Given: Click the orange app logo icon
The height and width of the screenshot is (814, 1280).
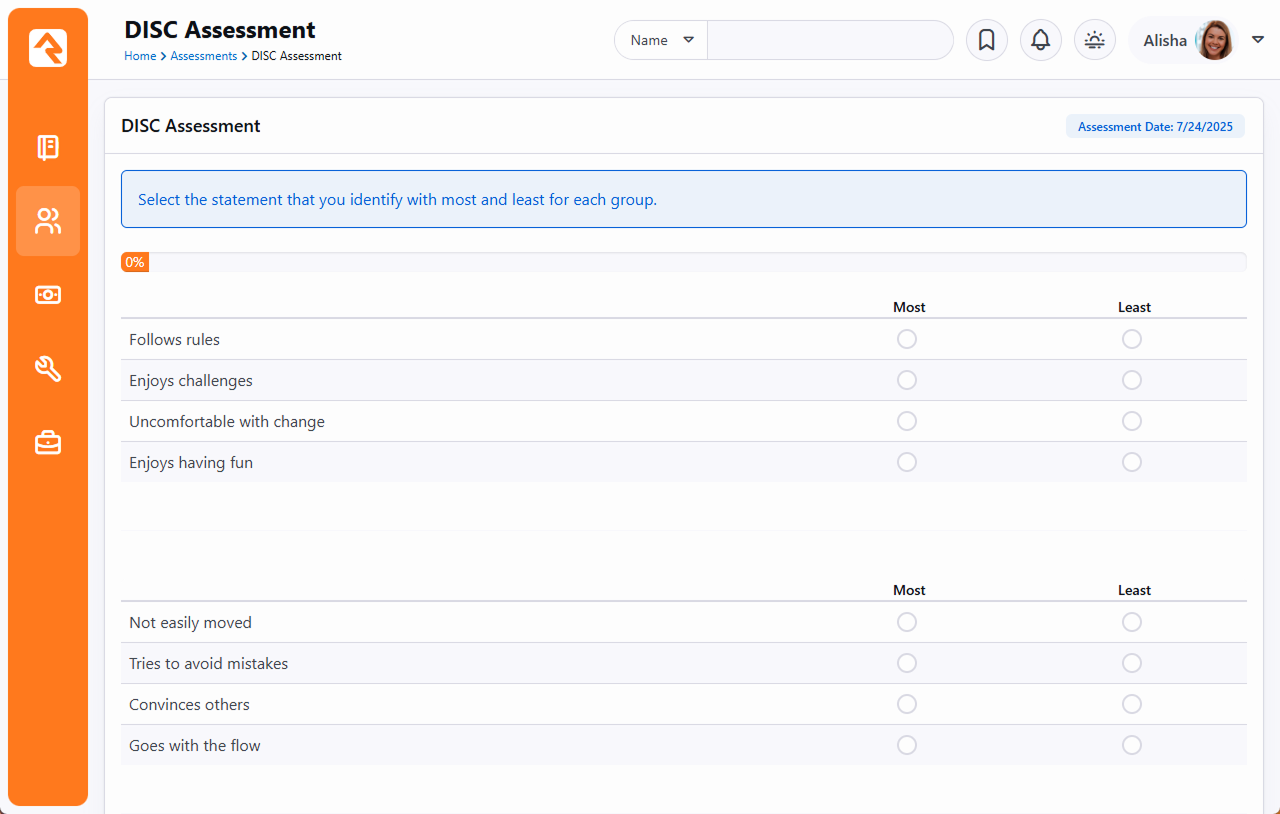Looking at the screenshot, I should [48, 48].
